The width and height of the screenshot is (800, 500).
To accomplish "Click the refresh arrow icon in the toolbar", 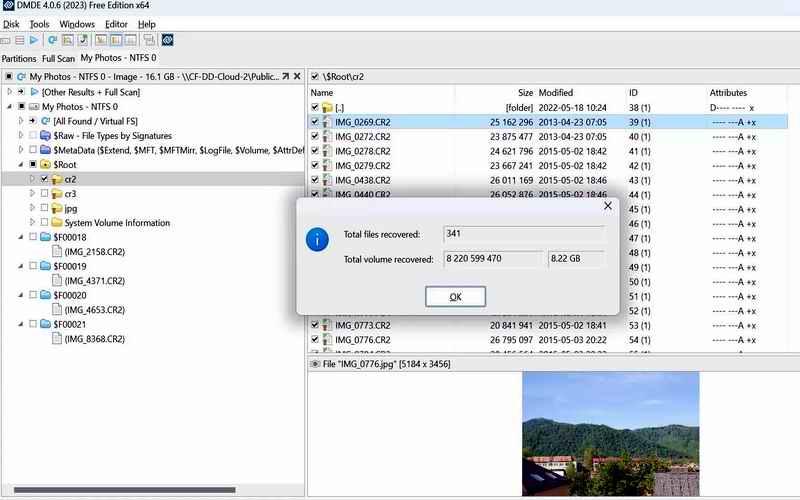I will pos(53,41).
